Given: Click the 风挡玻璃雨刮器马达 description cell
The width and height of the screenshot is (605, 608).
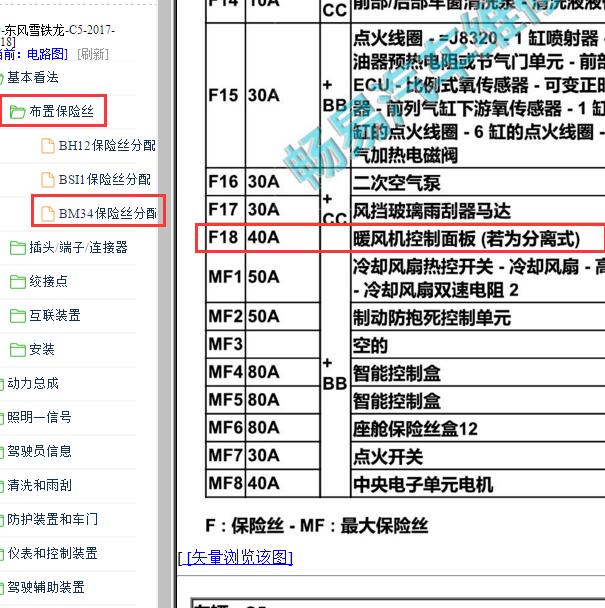Looking at the screenshot, I should click(478, 210).
